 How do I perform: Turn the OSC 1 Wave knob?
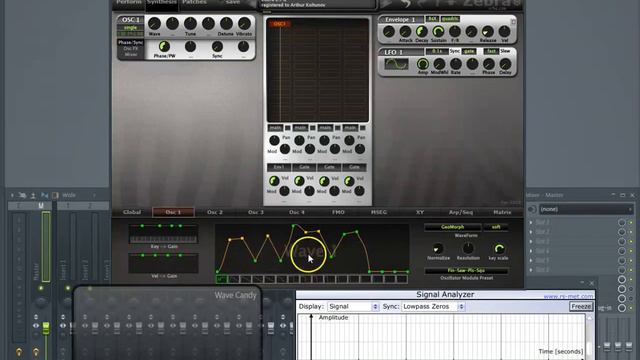[154, 24]
